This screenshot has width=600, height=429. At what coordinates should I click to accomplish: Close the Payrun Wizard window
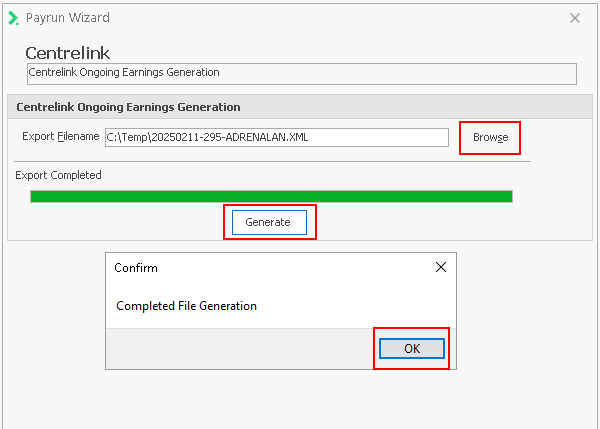point(575,18)
